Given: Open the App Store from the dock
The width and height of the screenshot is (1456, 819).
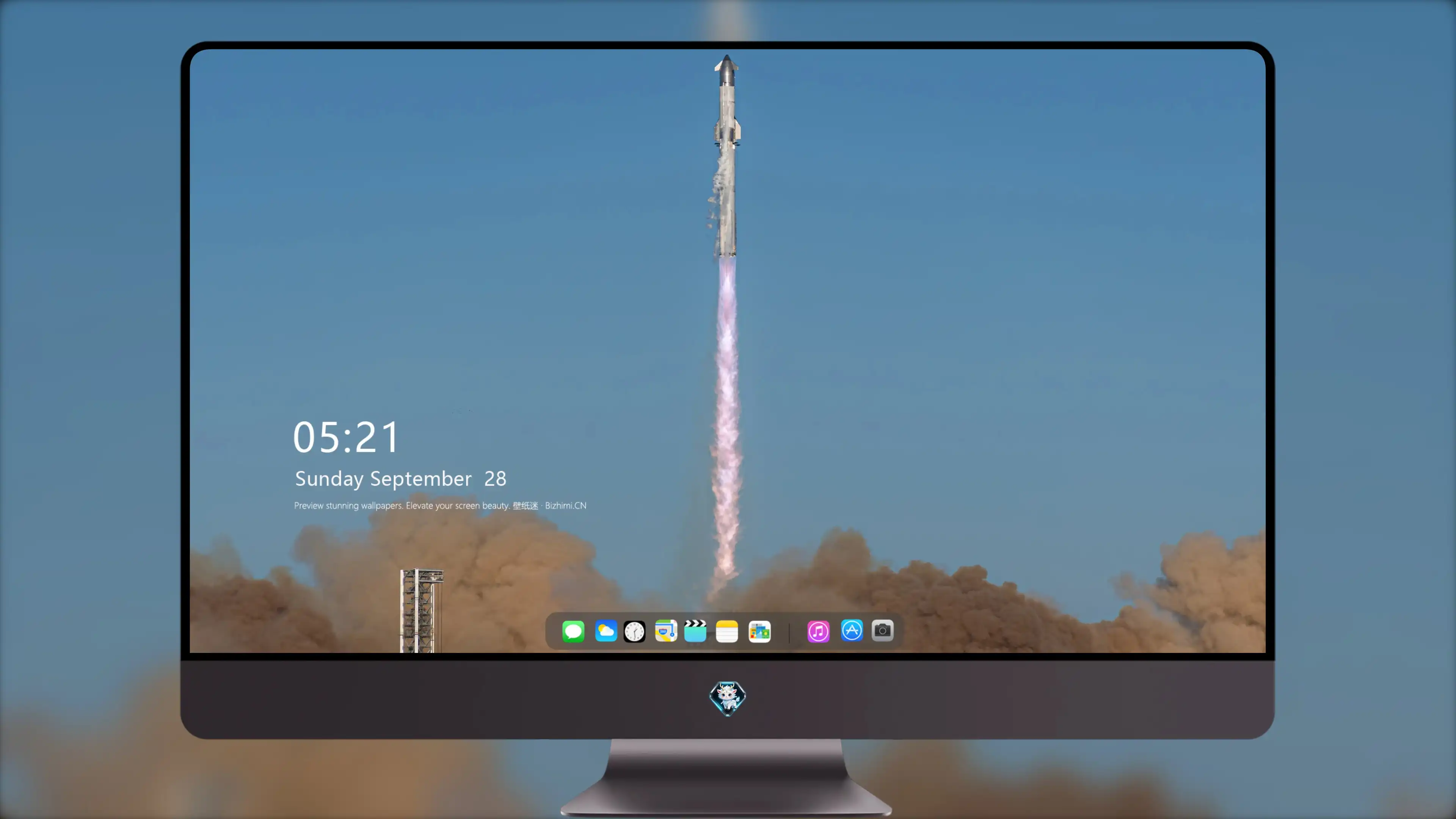Looking at the screenshot, I should [x=852, y=630].
